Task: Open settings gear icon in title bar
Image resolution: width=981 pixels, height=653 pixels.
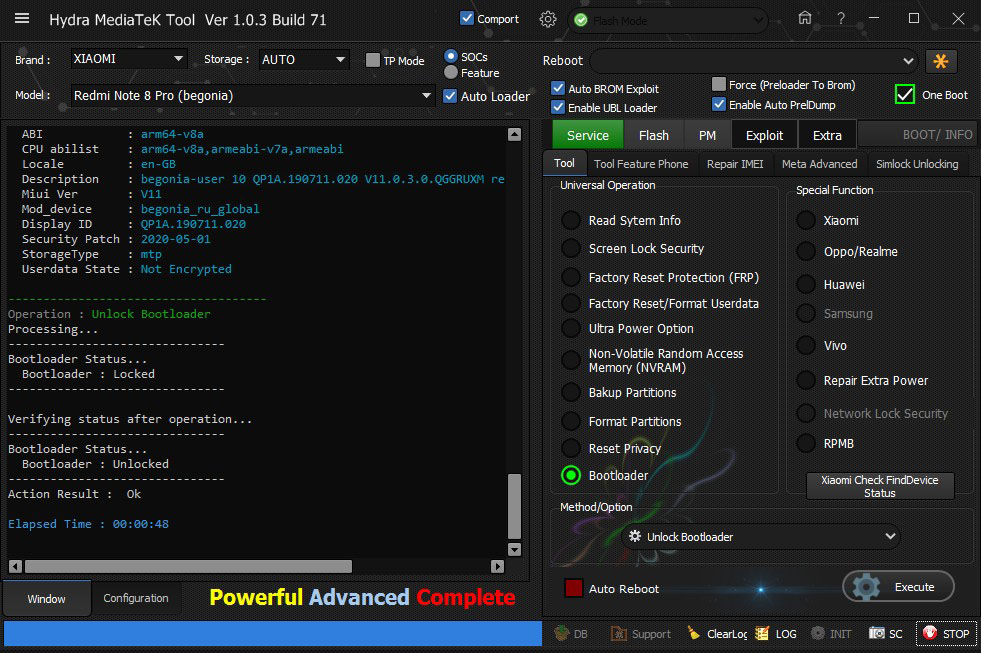Action: tap(547, 19)
